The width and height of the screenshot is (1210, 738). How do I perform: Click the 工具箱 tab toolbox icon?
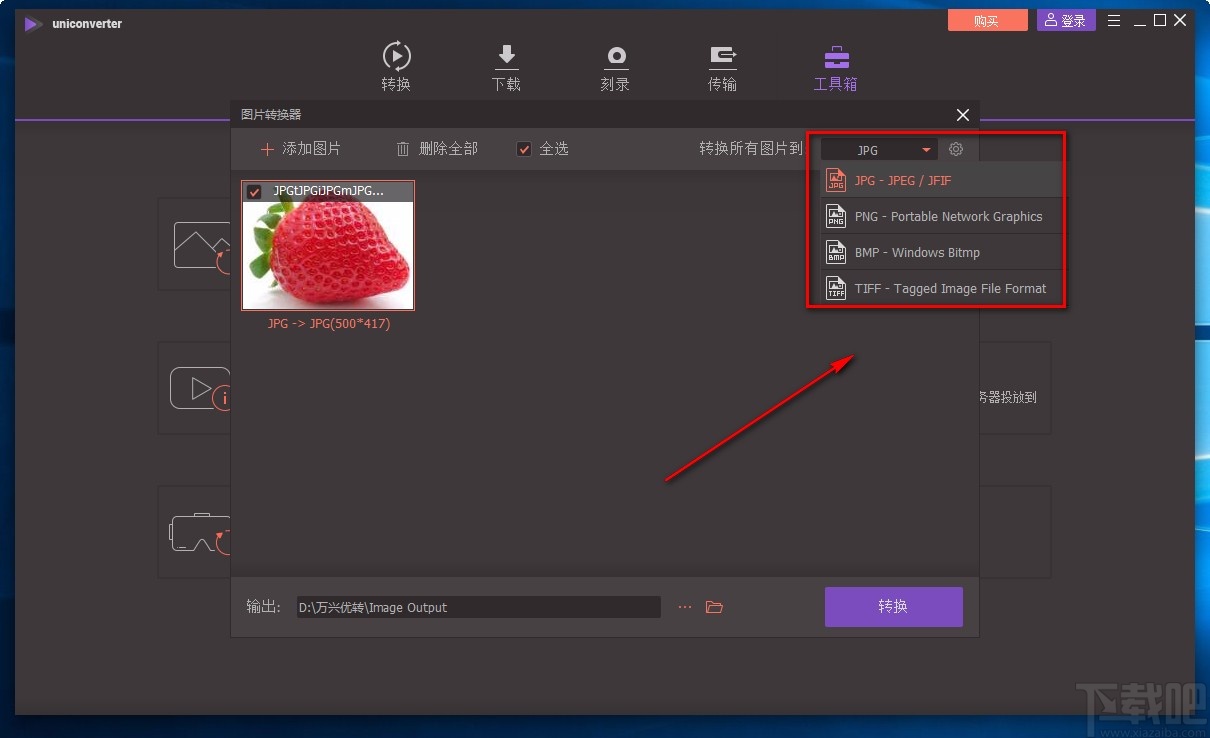[x=835, y=56]
